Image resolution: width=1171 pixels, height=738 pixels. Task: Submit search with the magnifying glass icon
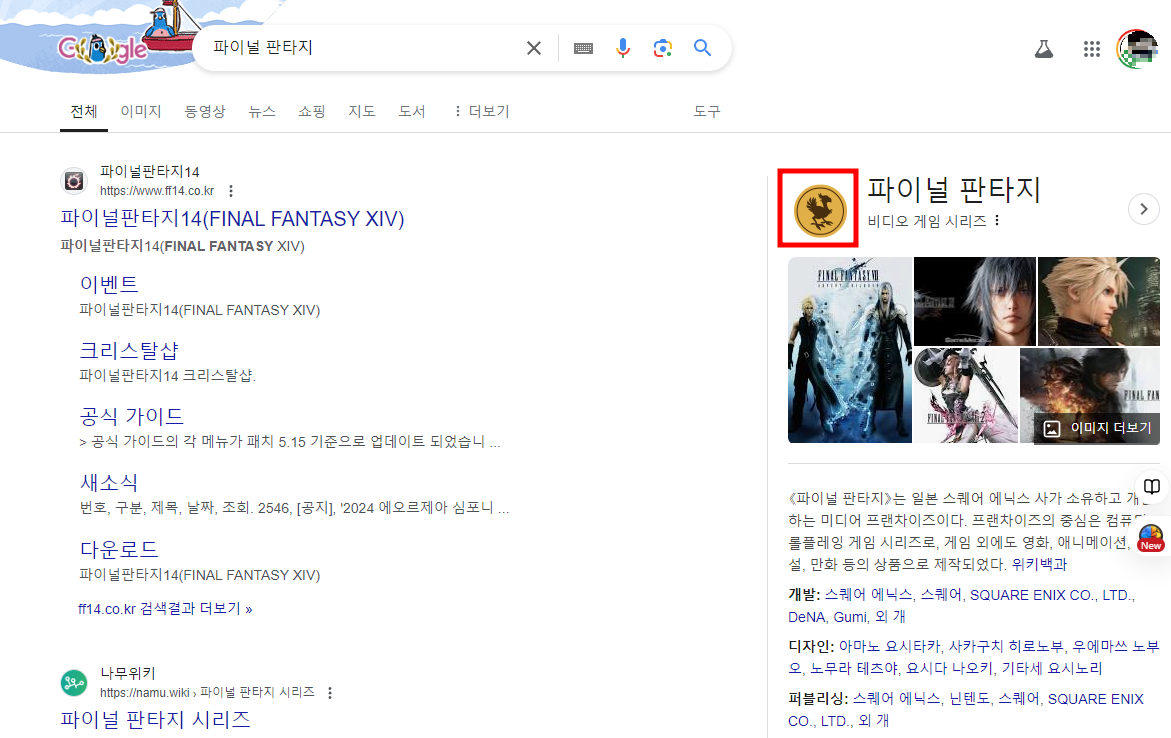click(x=702, y=49)
